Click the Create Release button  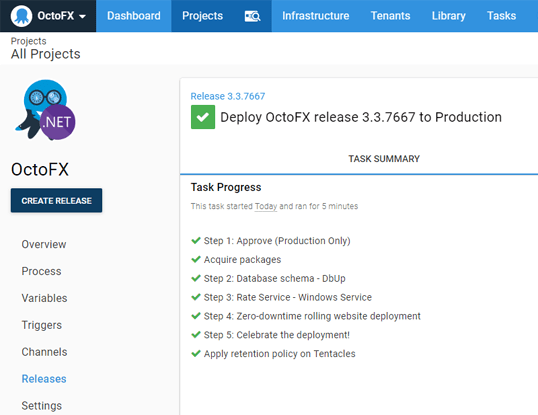(x=56, y=200)
